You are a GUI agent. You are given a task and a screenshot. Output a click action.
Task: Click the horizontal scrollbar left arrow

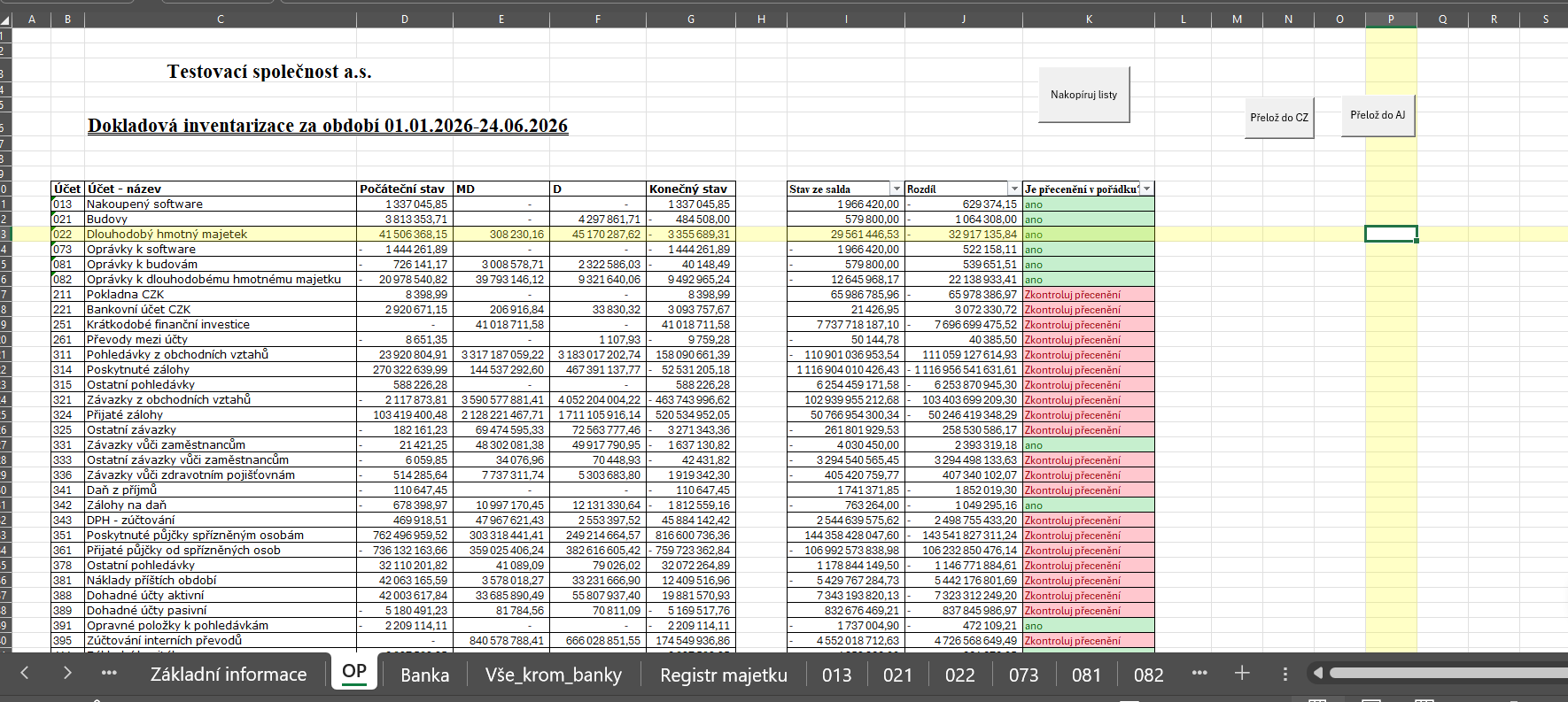click(x=1318, y=674)
